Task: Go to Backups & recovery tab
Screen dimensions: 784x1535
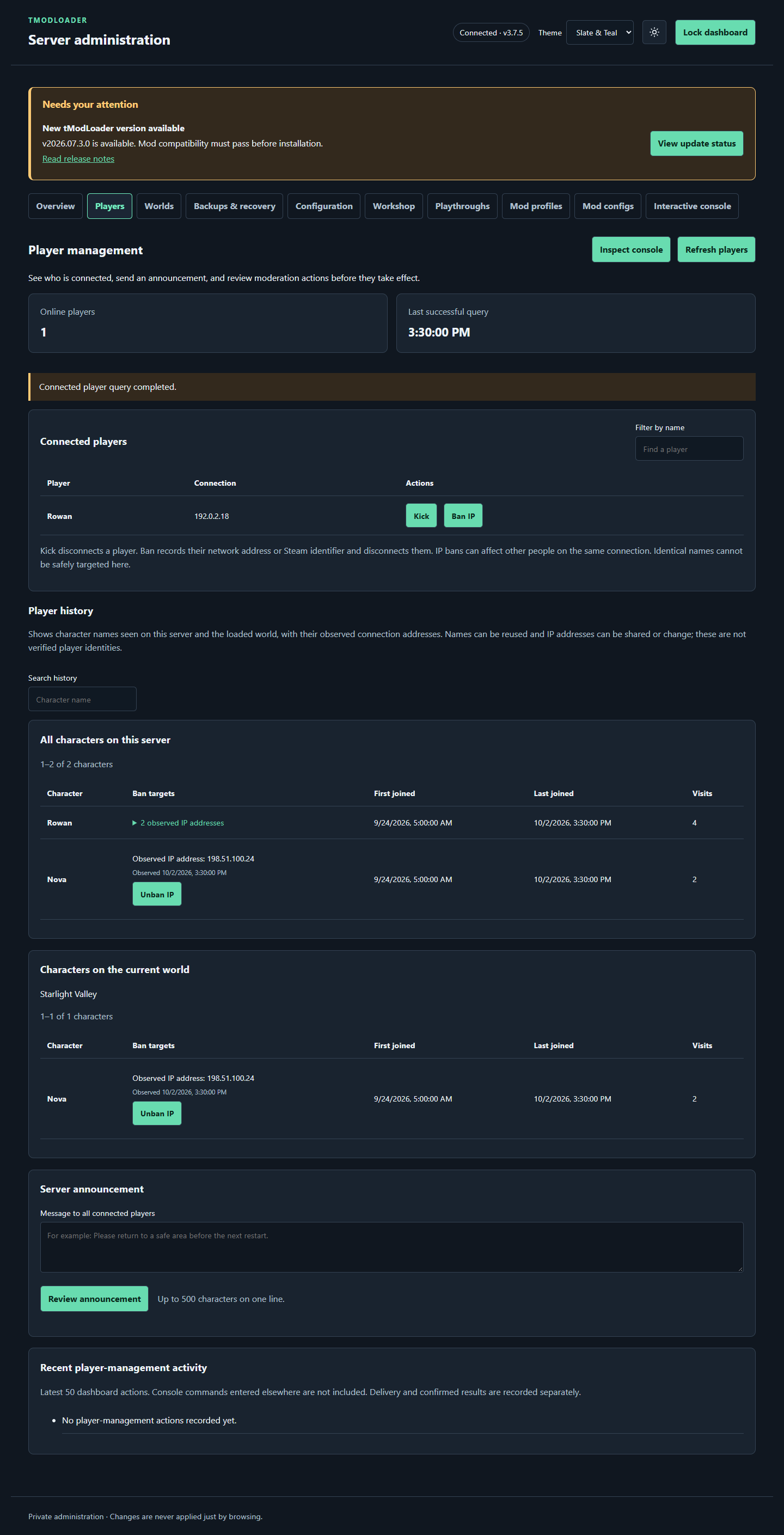Action: [x=234, y=206]
